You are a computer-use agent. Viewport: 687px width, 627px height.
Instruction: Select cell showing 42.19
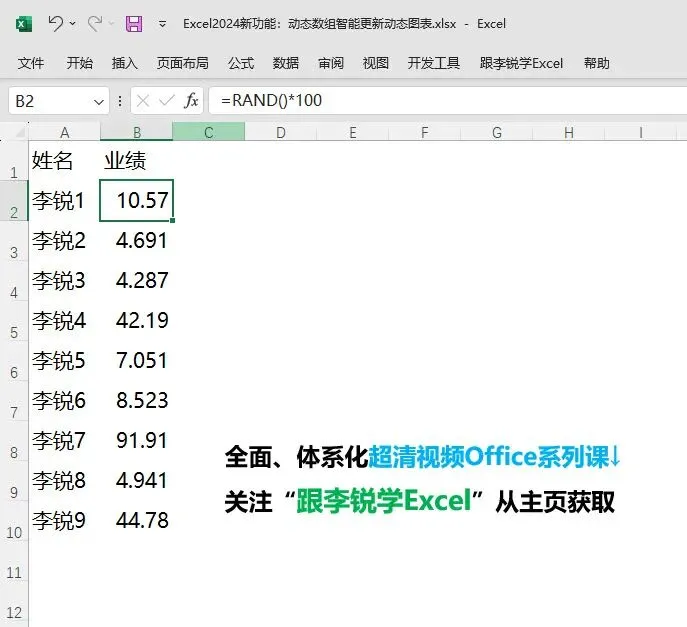(x=137, y=321)
